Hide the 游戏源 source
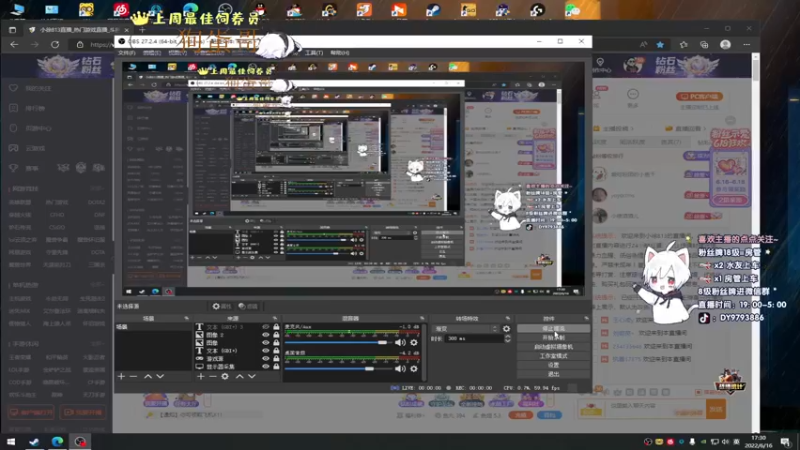The width and height of the screenshot is (800, 450). (265, 359)
